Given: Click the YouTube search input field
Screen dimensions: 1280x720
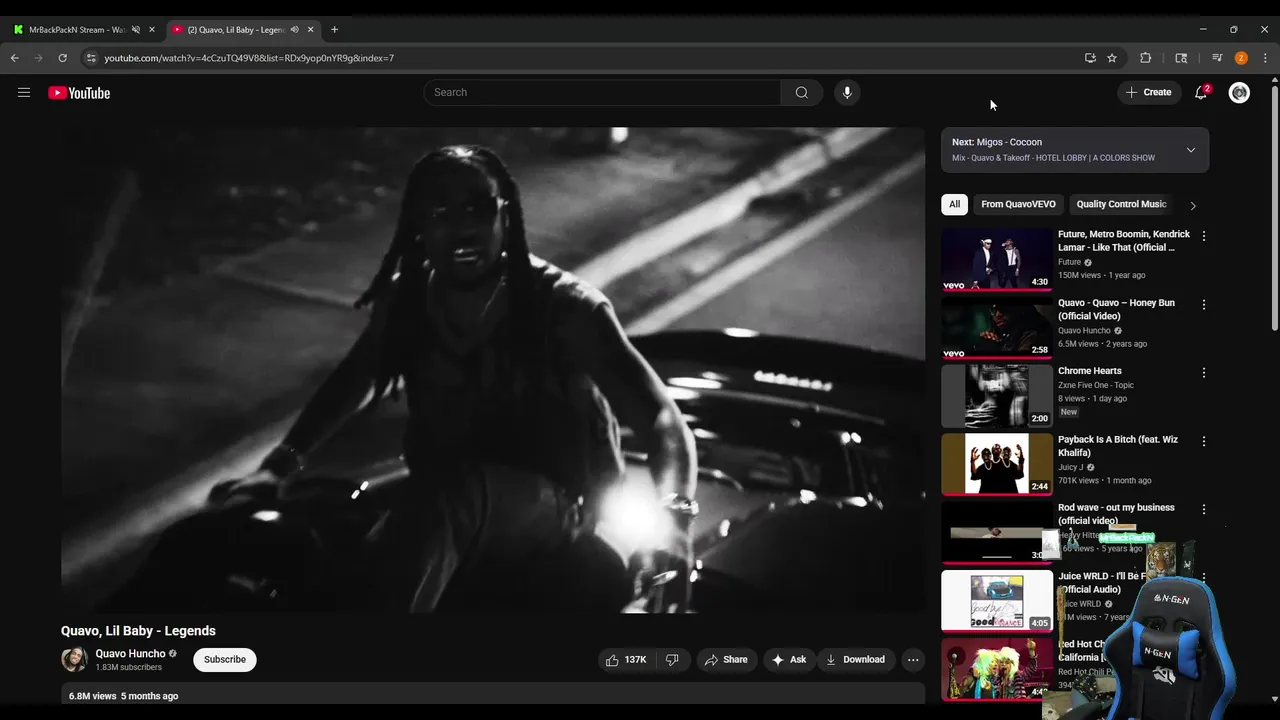Looking at the screenshot, I should 602,92.
